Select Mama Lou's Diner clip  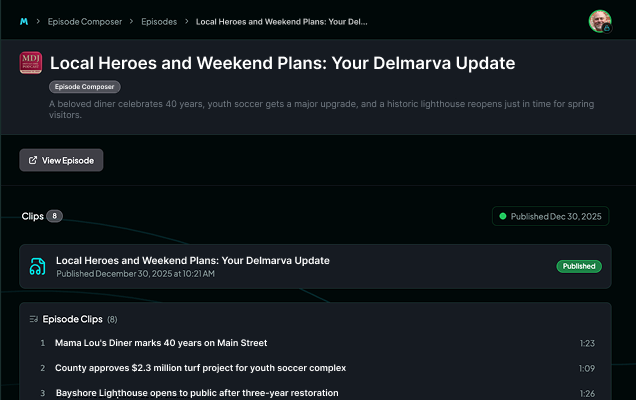[160, 343]
